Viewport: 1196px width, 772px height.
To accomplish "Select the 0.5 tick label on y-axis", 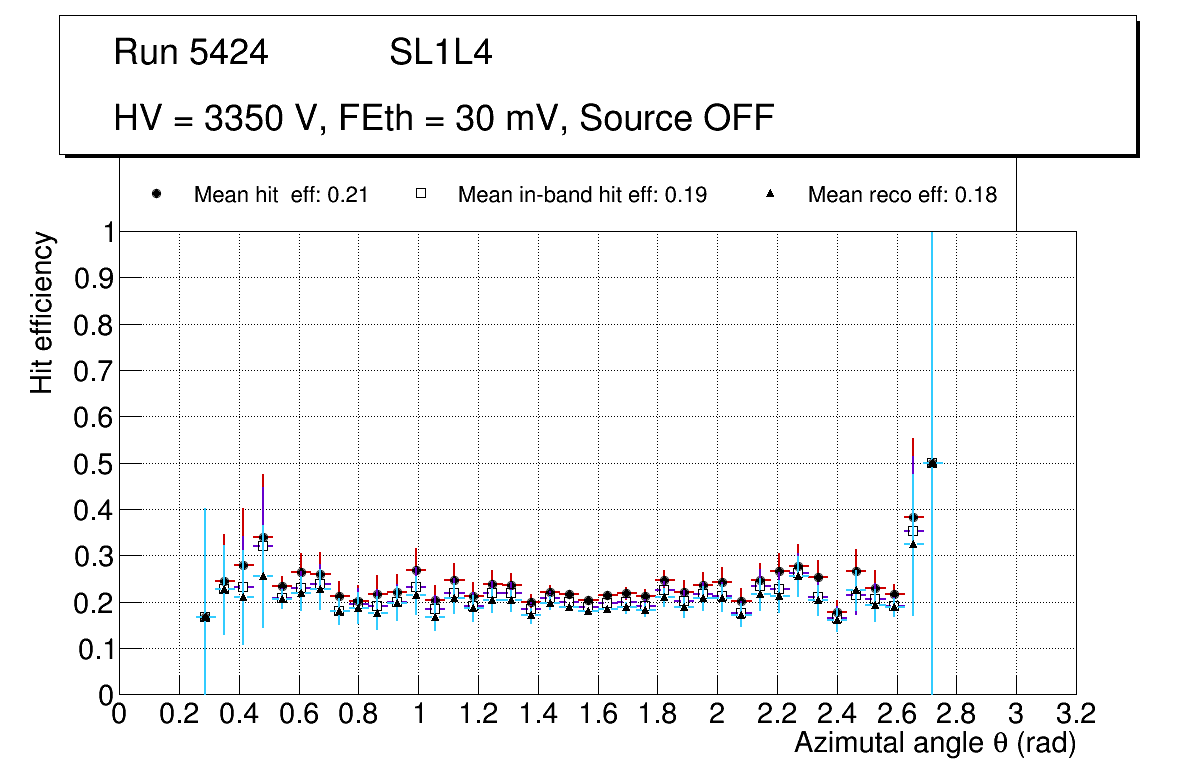I will (x=93, y=463).
